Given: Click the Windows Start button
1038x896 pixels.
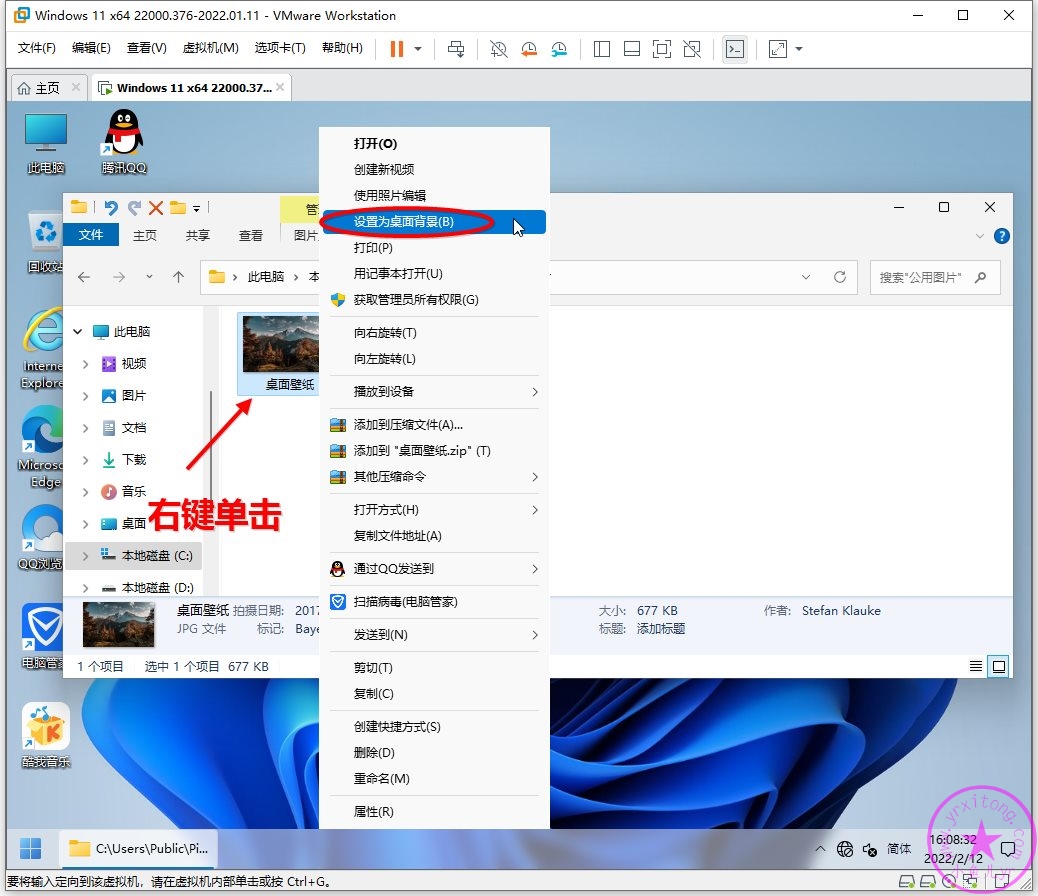Looking at the screenshot, I should 30,848.
